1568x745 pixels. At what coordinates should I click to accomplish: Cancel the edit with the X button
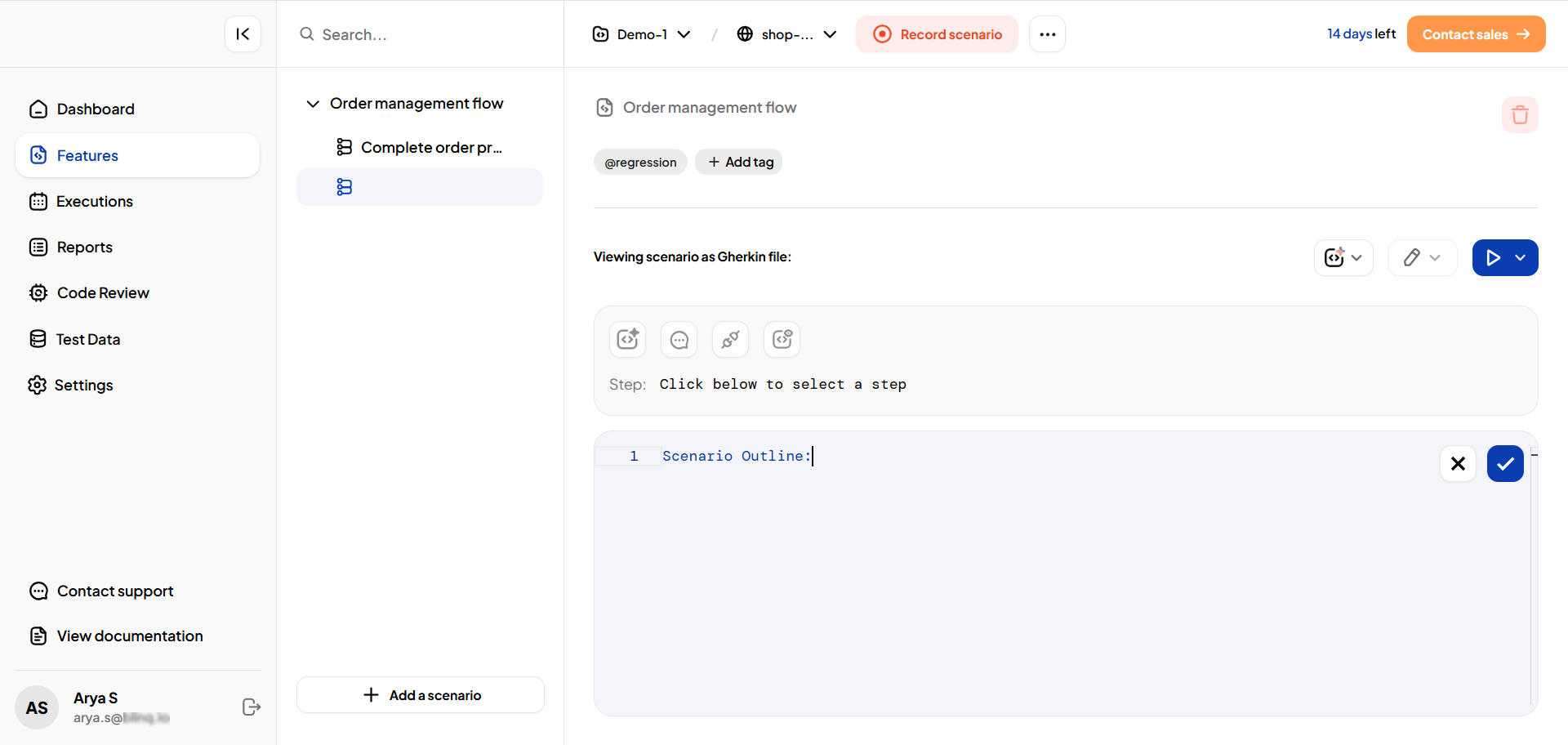(x=1458, y=464)
